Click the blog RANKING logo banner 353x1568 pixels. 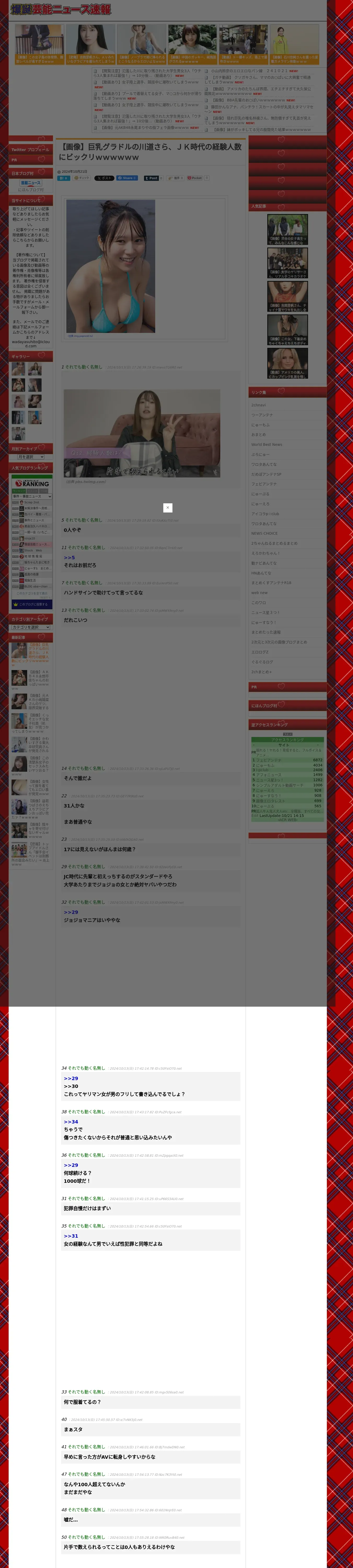tap(32, 483)
